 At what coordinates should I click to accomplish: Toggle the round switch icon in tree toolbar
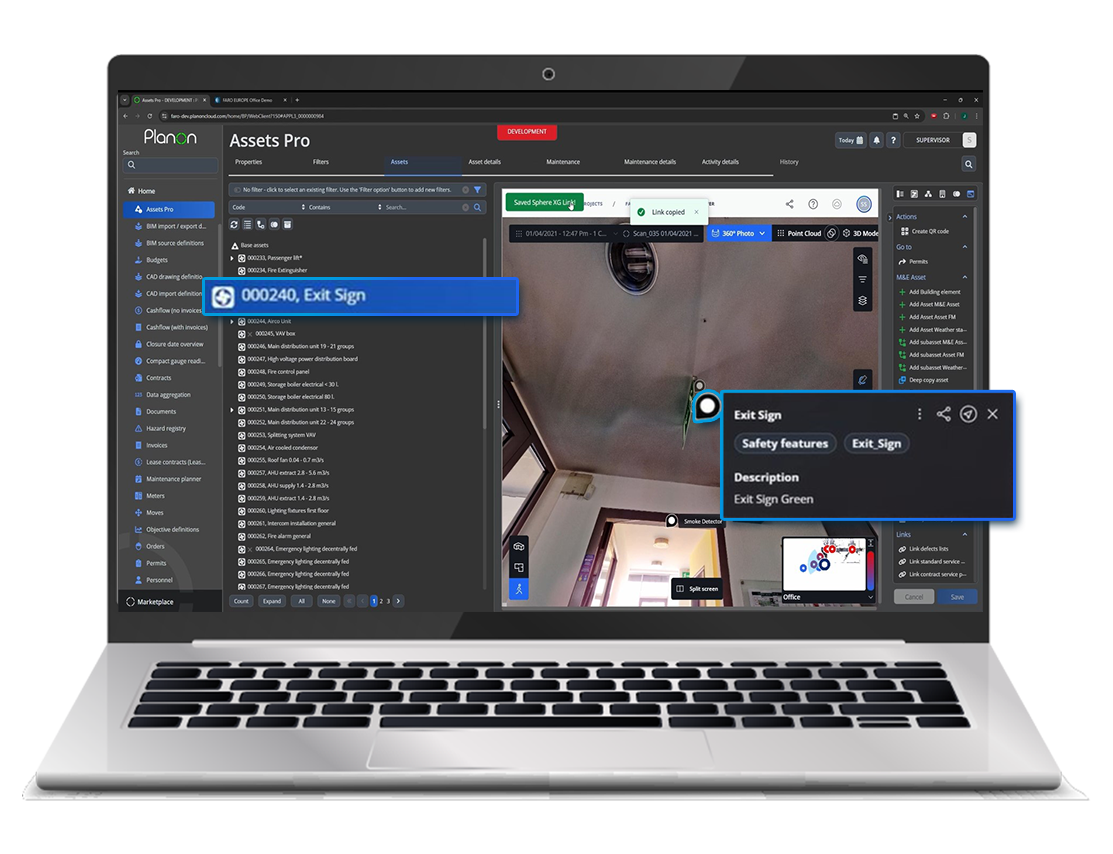(274, 224)
